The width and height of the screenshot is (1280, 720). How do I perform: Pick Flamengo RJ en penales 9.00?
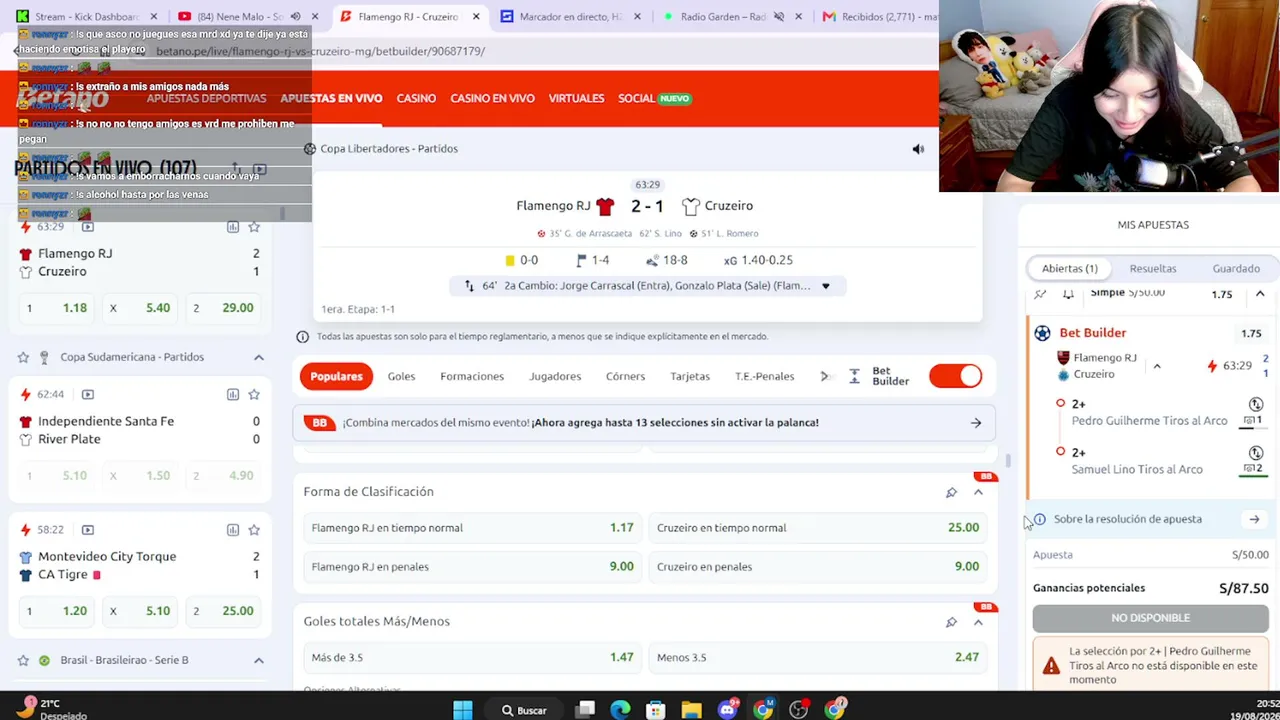click(x=472, y=567)
